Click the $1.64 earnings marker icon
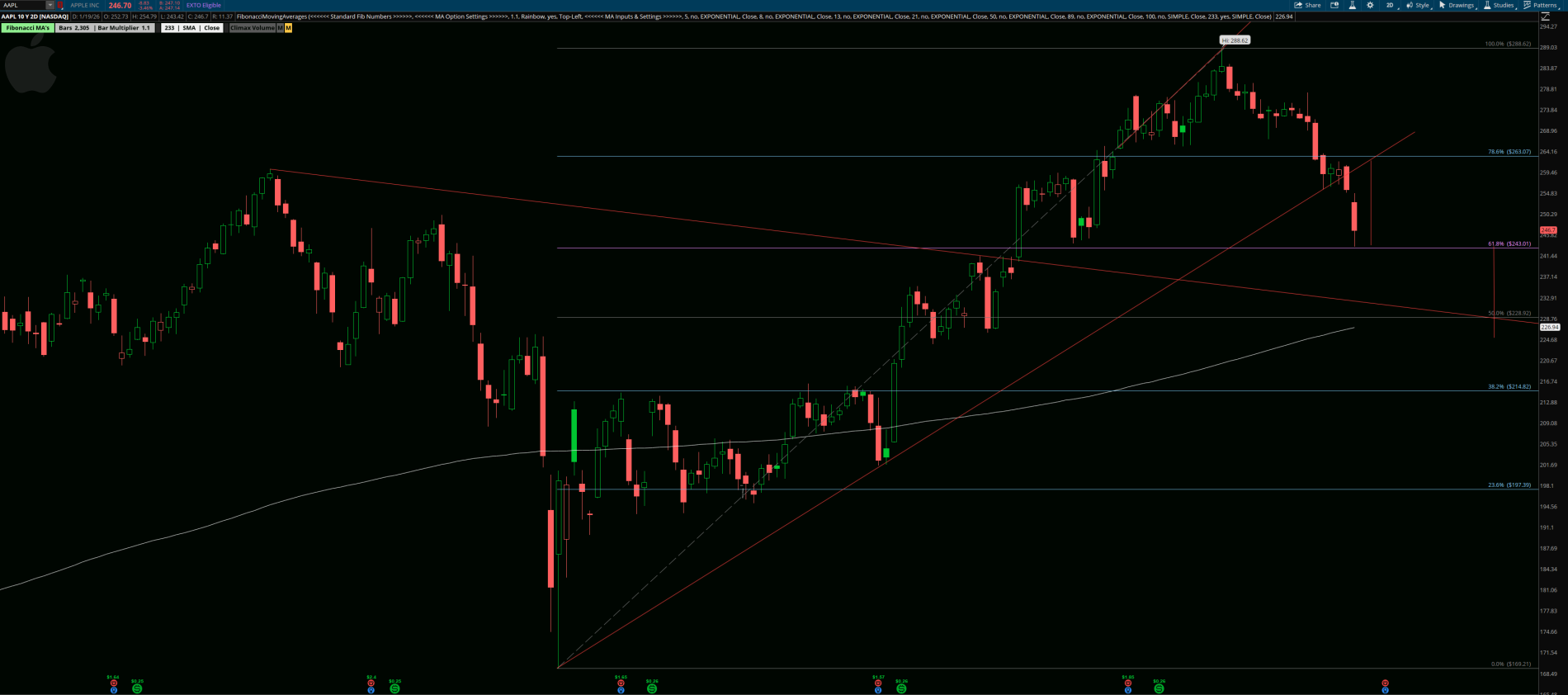The image size is (1568, 695). tap(114, 683)
